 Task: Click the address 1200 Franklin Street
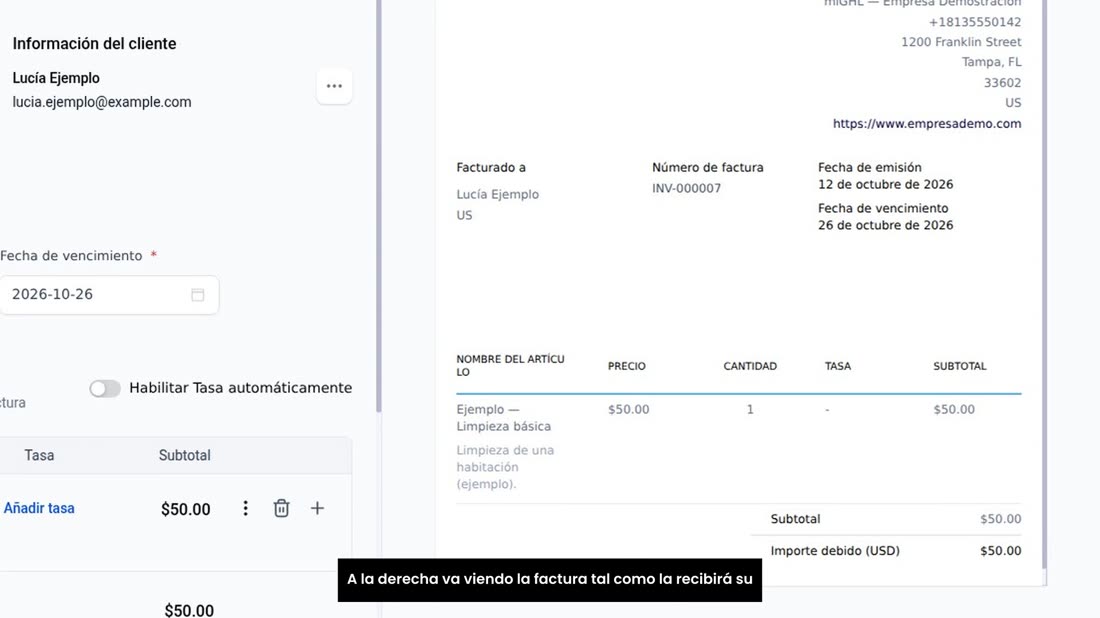(961, 42)
